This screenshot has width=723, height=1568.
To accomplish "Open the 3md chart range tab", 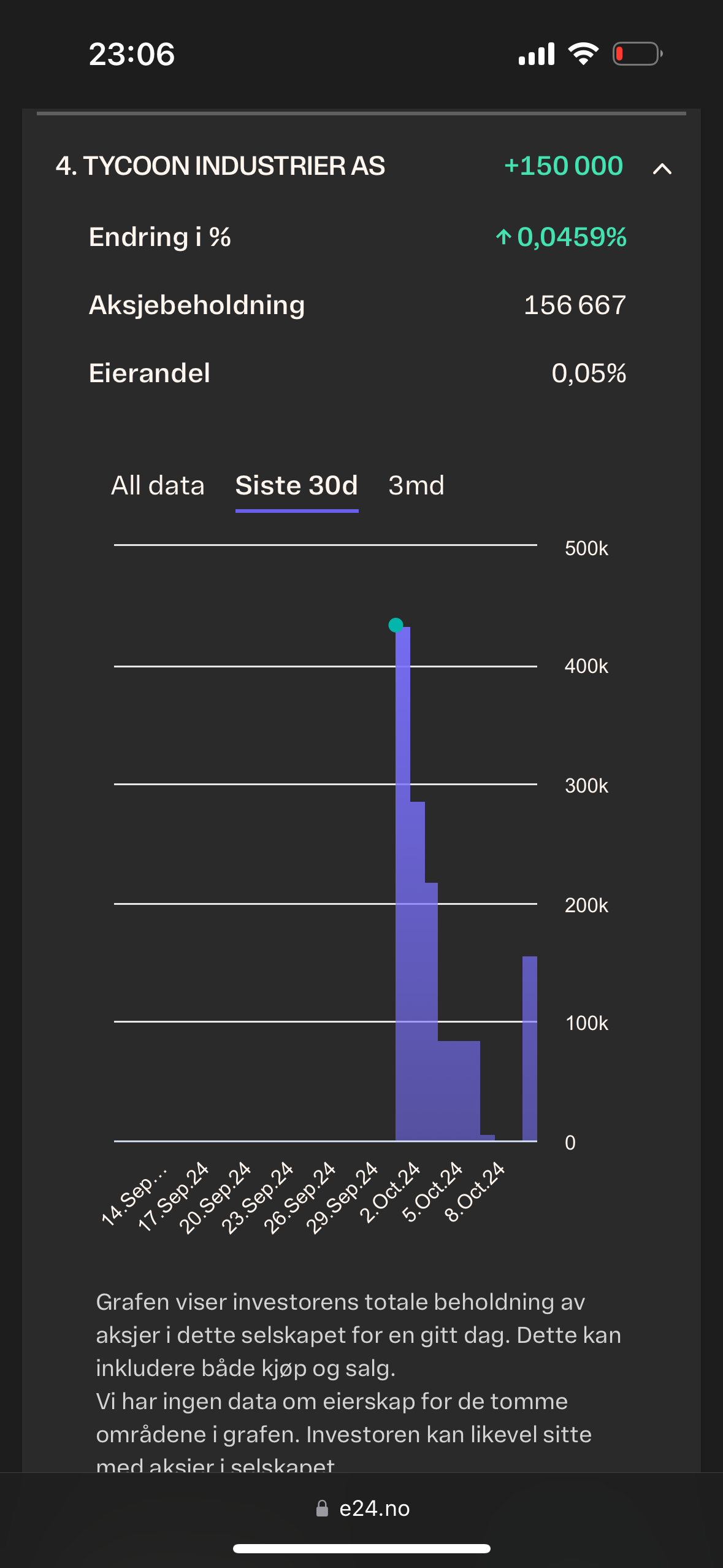I will pos(416,486).
